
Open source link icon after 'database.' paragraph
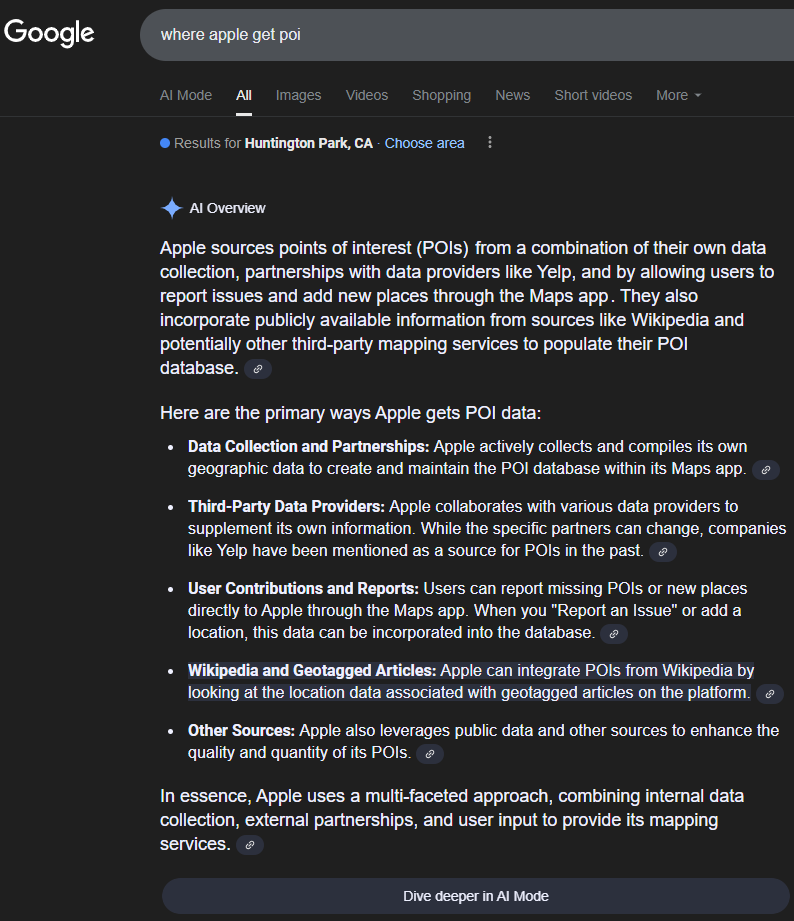click(258, 369)
